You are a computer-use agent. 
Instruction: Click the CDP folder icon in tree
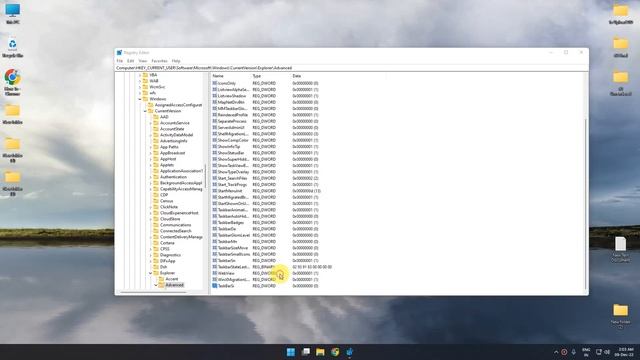pyautogui.click(x=156, y=195)
